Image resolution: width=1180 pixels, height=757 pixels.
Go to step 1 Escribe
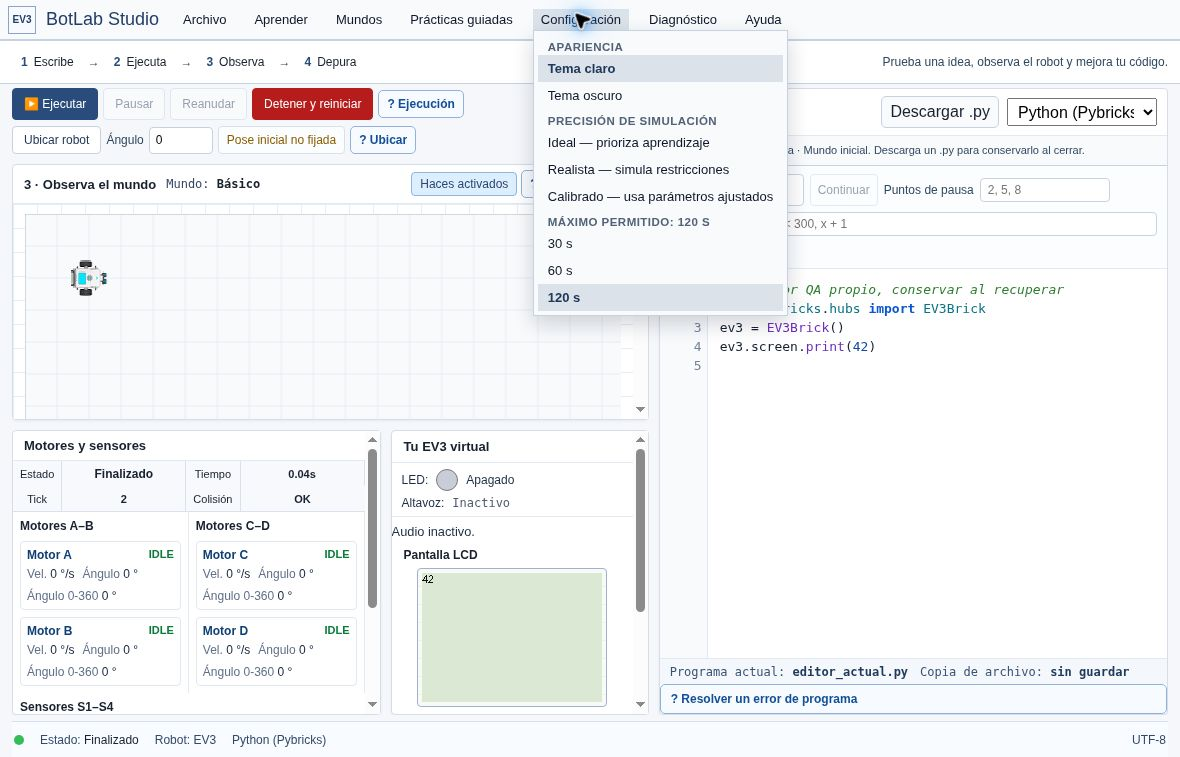pos(47,62)
